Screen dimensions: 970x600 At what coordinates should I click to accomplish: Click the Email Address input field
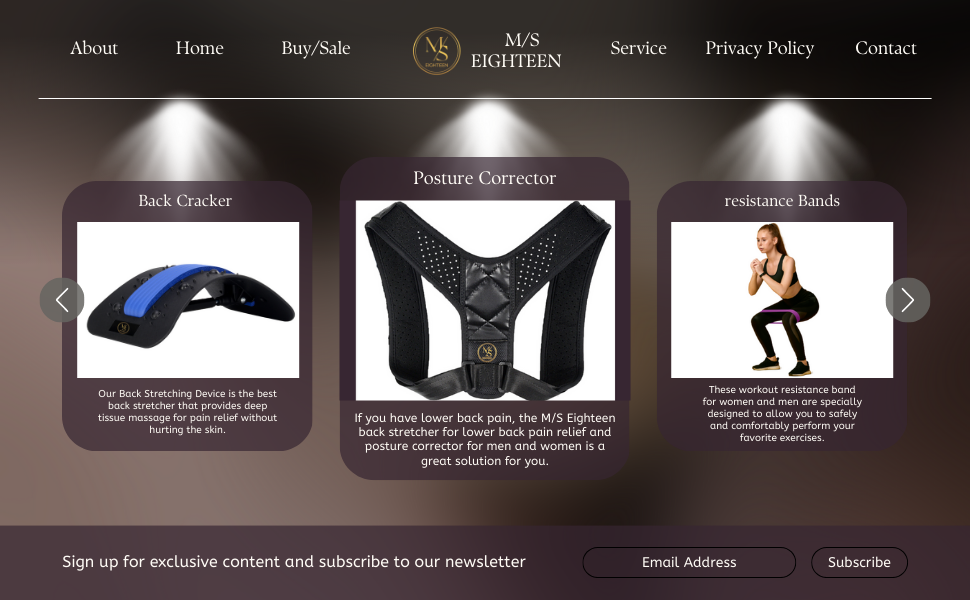click(689, 562)
